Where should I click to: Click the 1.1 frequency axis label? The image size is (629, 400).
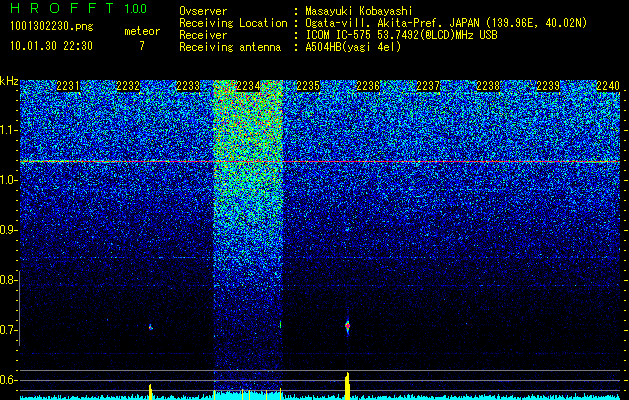pos(7,130)
